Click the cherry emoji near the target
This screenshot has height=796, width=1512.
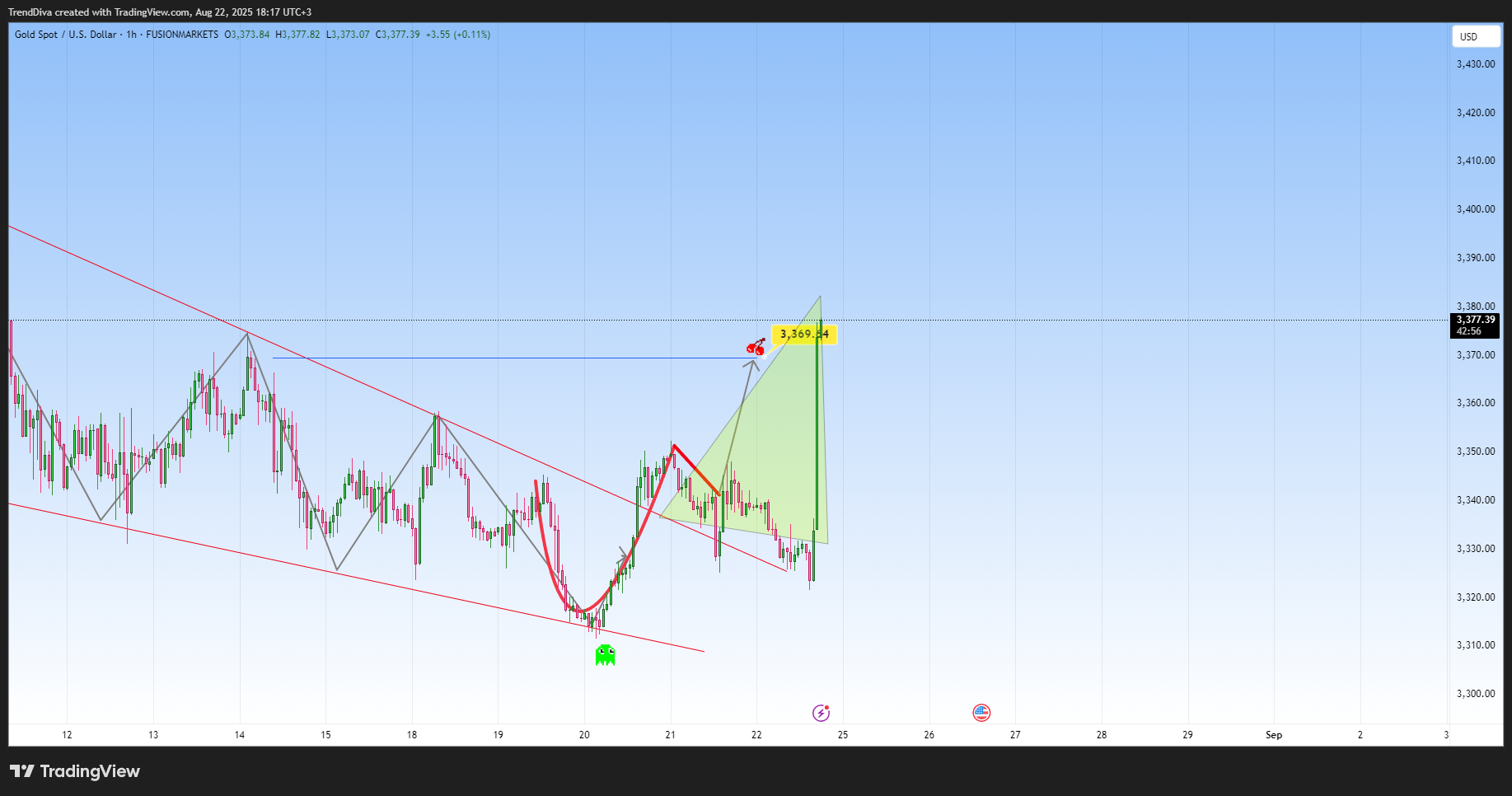tap(756, 347)
